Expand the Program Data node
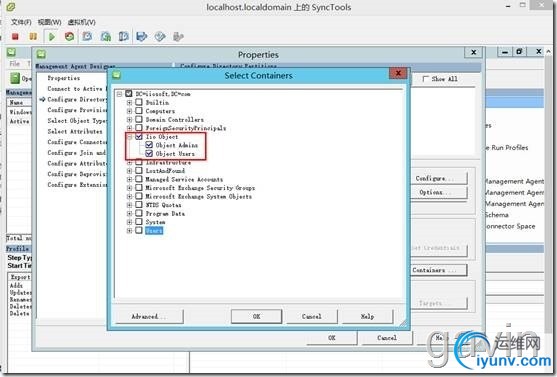Image resolution: width=557 pixels, height=377 pixels. pyautogui.click(x=130, y=213)
